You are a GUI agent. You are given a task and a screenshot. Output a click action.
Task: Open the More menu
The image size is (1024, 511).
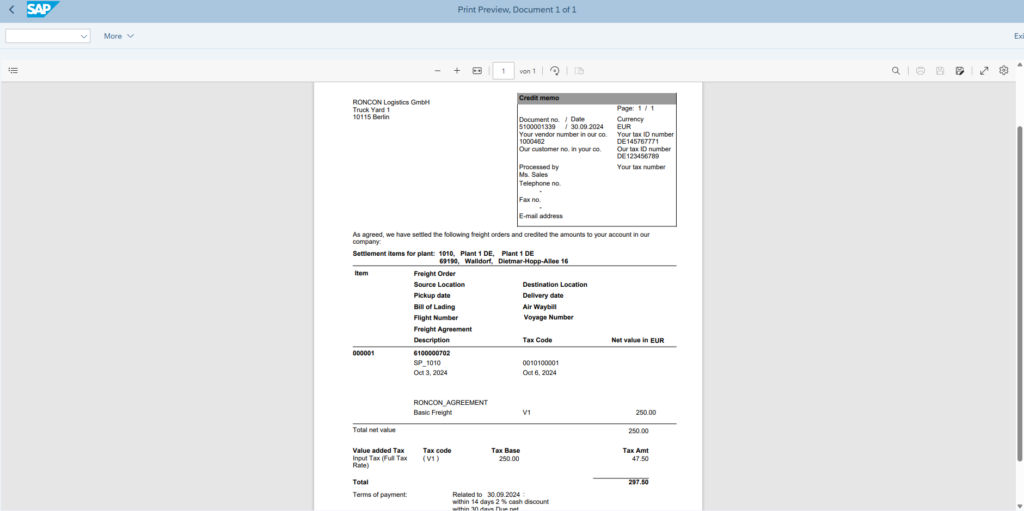[x=119, y=36]
